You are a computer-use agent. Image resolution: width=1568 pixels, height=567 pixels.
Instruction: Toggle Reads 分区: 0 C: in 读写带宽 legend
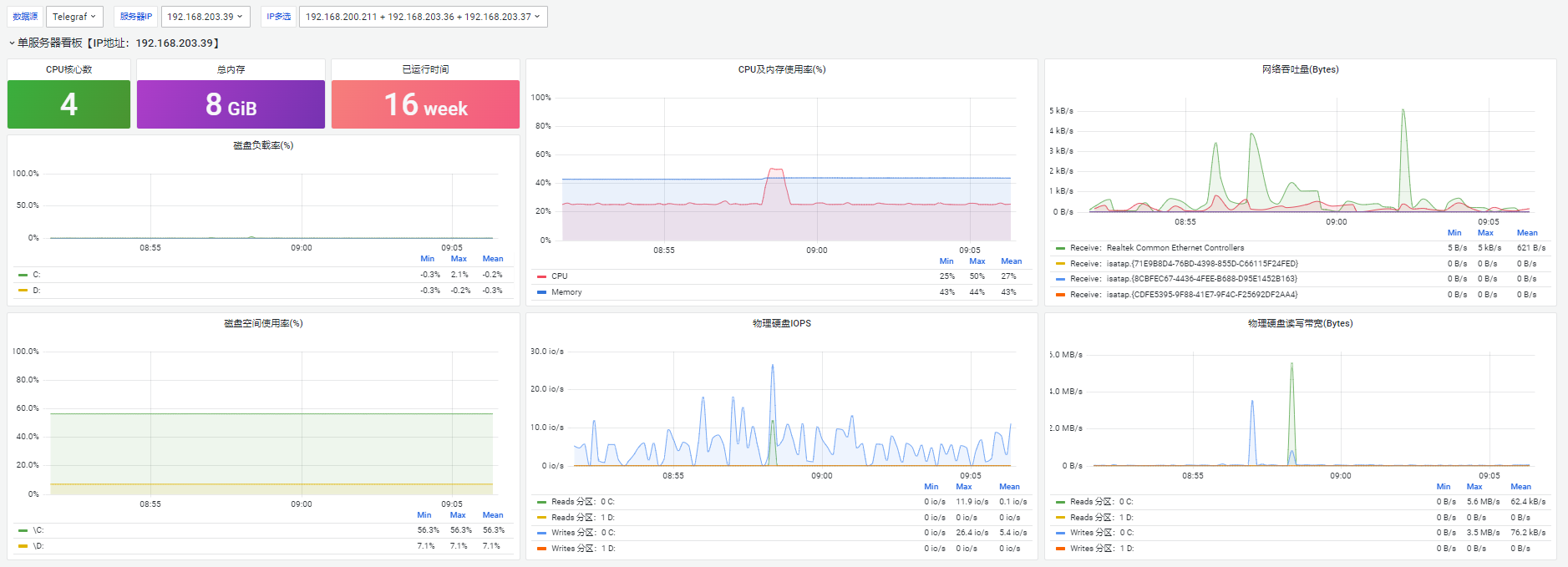[1102, 502]
